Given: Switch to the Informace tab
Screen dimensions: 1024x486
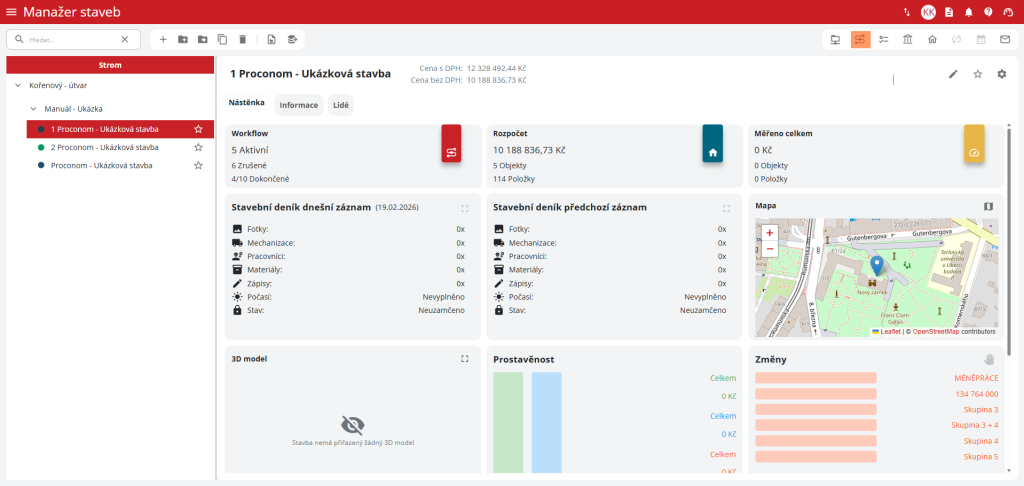Looking at the screenshot, I should tap(298, 105).
